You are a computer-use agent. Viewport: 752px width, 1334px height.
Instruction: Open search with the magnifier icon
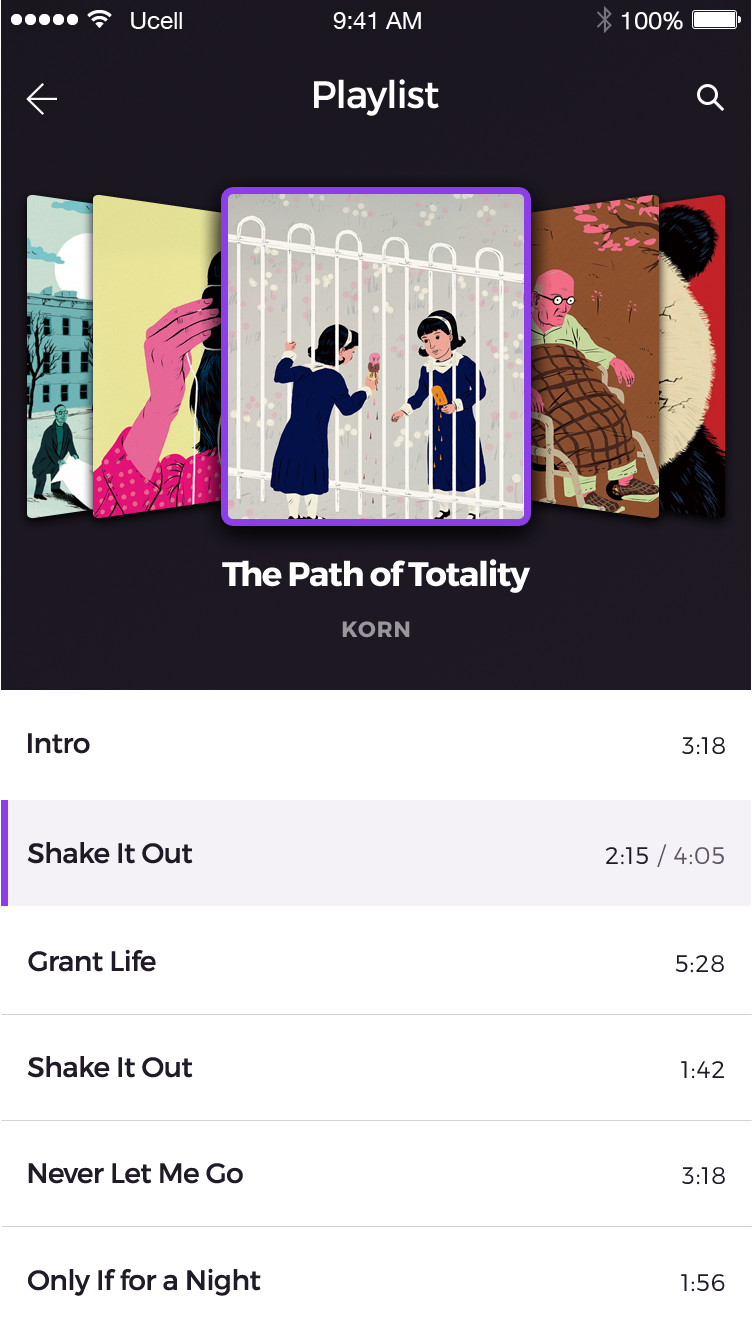point(709,97)
